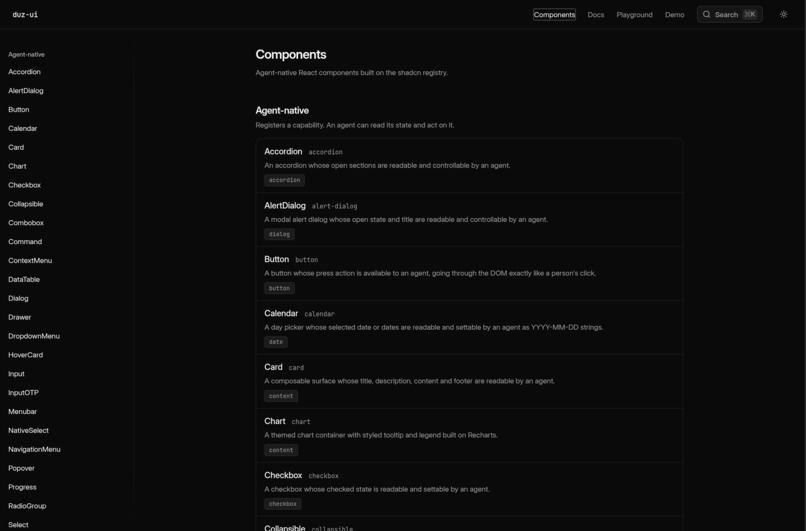Go to the duz-ui home logo
The image size is (806, 531).
(25, 14)
